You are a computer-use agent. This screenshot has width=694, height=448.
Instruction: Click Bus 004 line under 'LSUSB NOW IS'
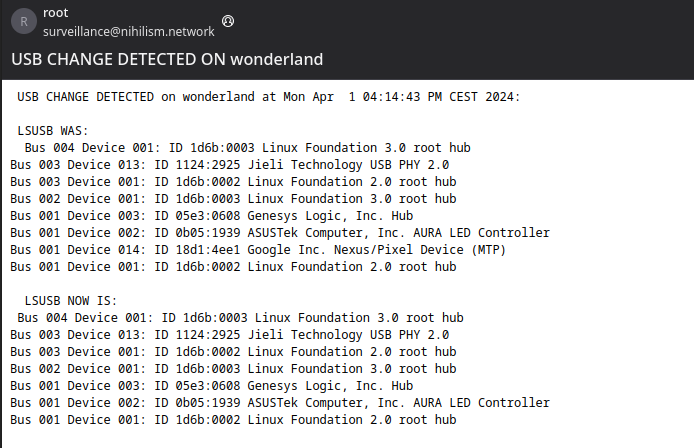240,318
